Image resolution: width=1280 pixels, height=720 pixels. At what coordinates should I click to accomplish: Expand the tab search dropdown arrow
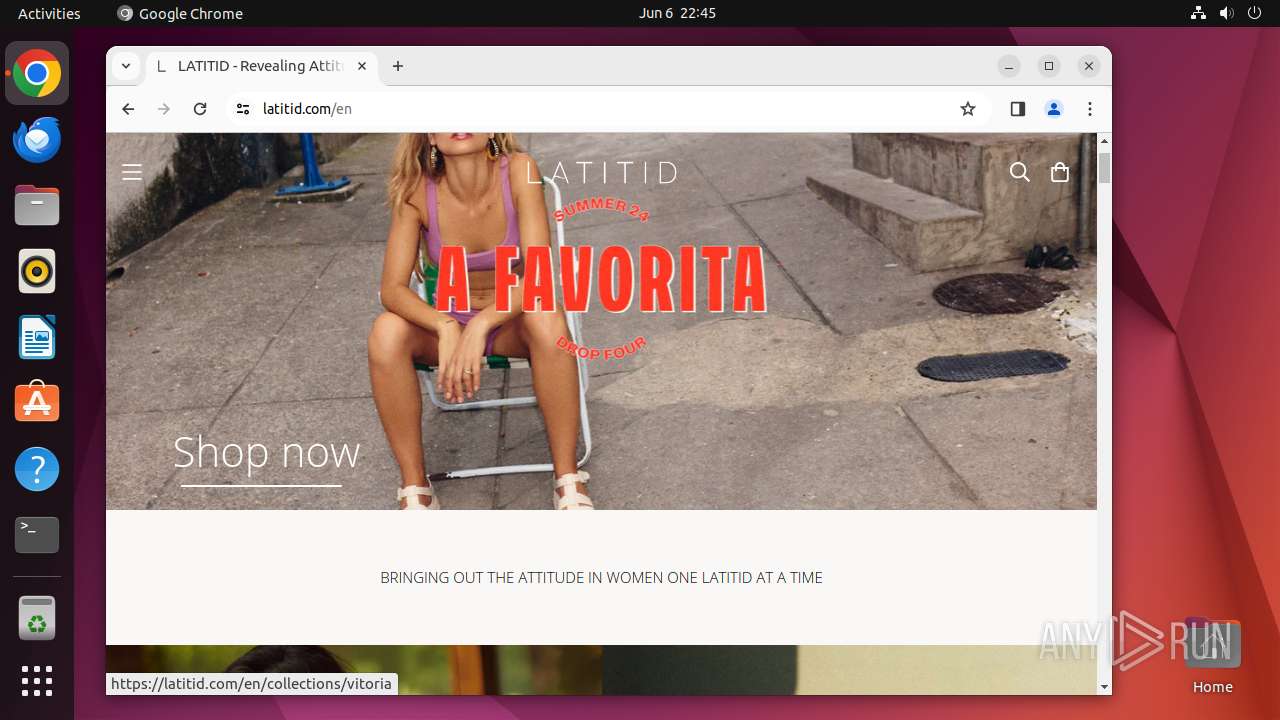pyautogui.click(x=126, y=66)
